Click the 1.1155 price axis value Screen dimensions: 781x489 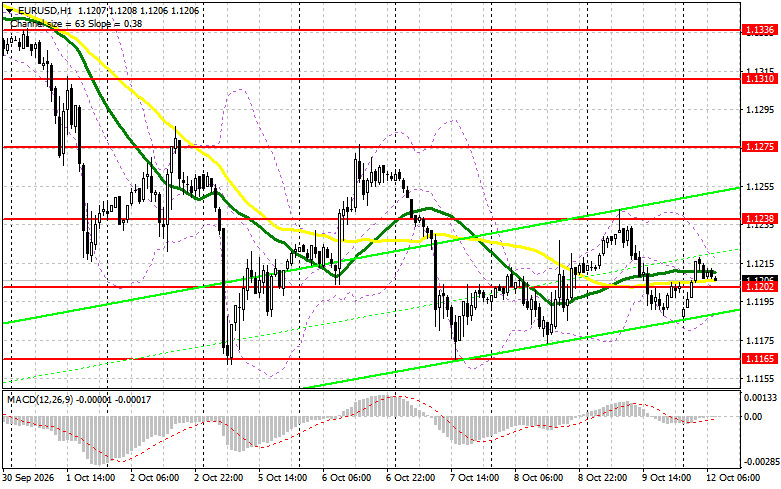pos(760,379)
